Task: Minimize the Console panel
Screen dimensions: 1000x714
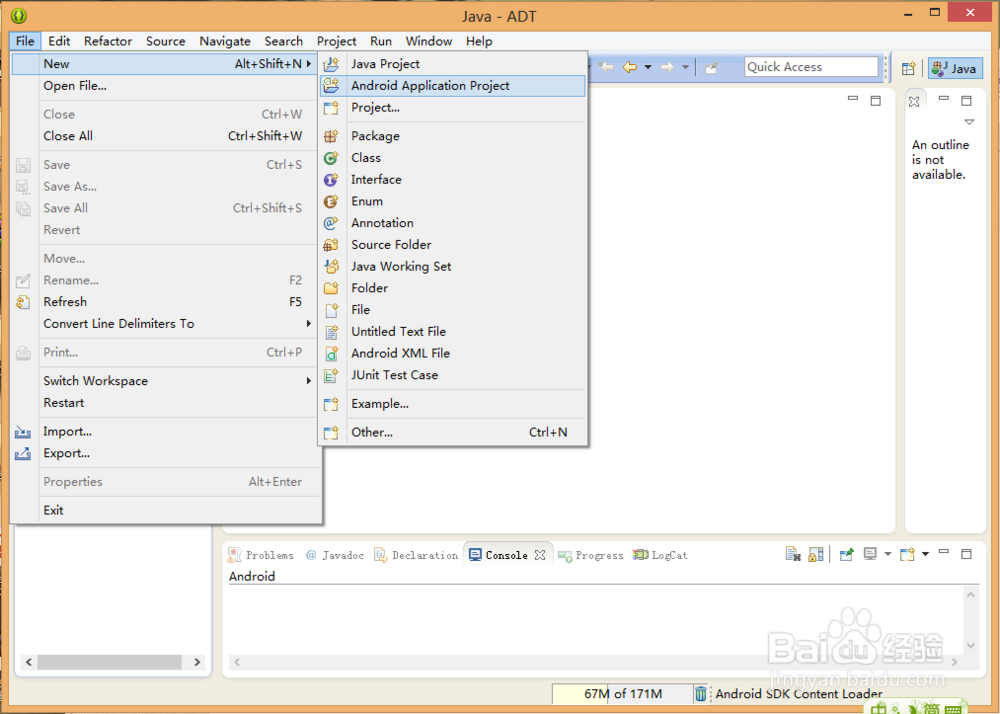Action: (x=944, y=552)
